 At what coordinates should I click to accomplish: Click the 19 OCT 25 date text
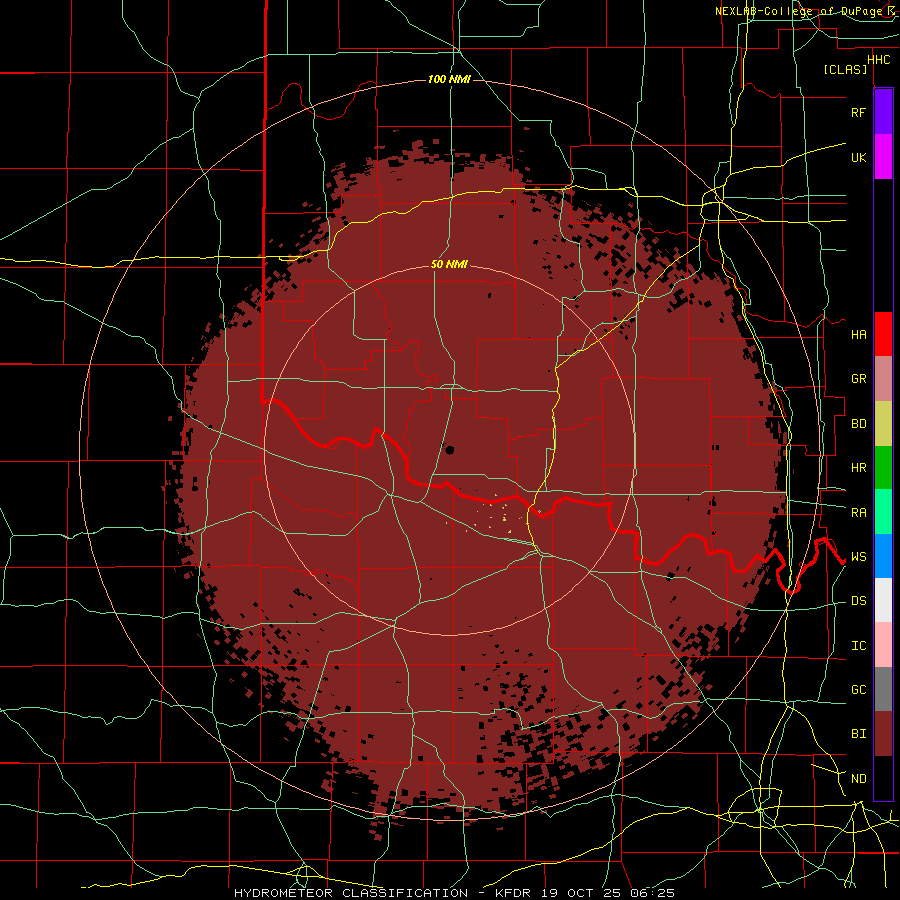tap(582, 893)
